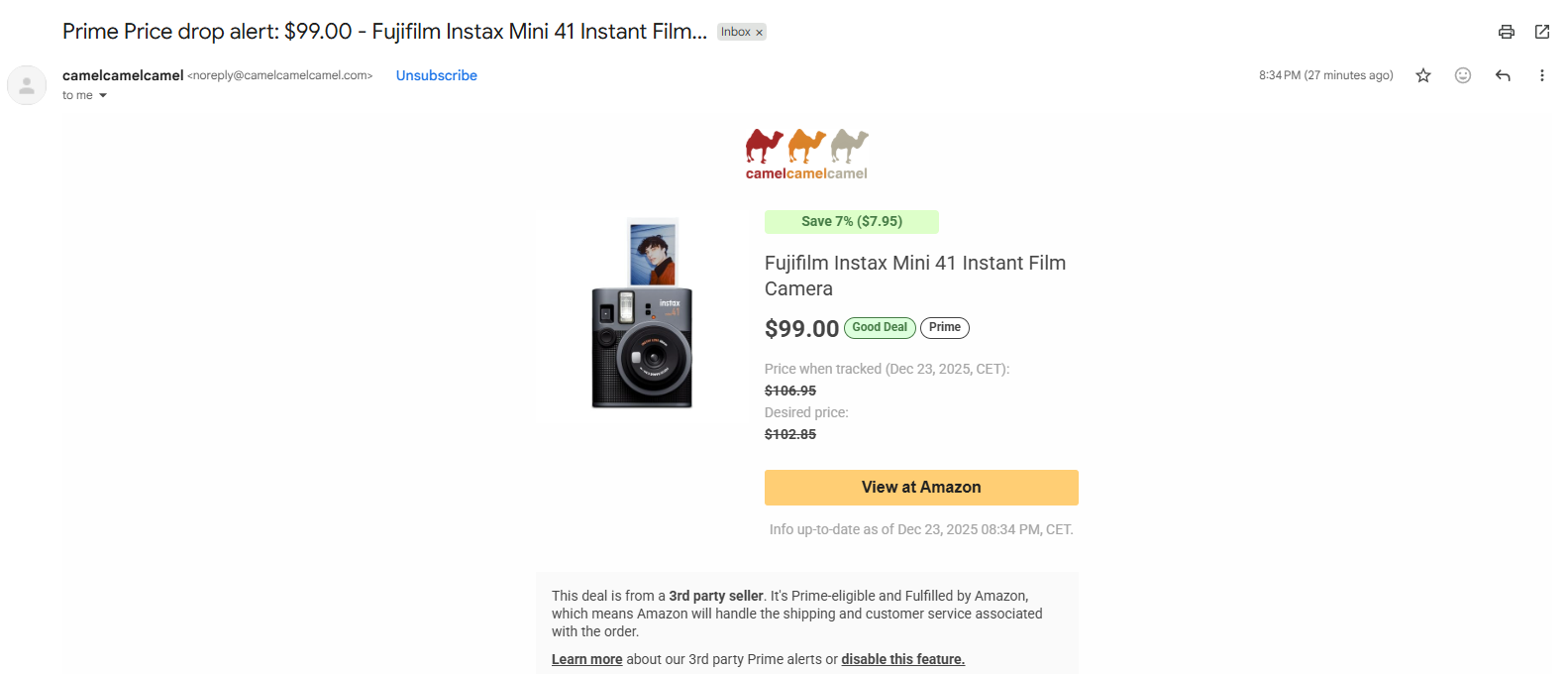Click the Prime badge
Screen dimensions: 1568x674
point(944,327)
